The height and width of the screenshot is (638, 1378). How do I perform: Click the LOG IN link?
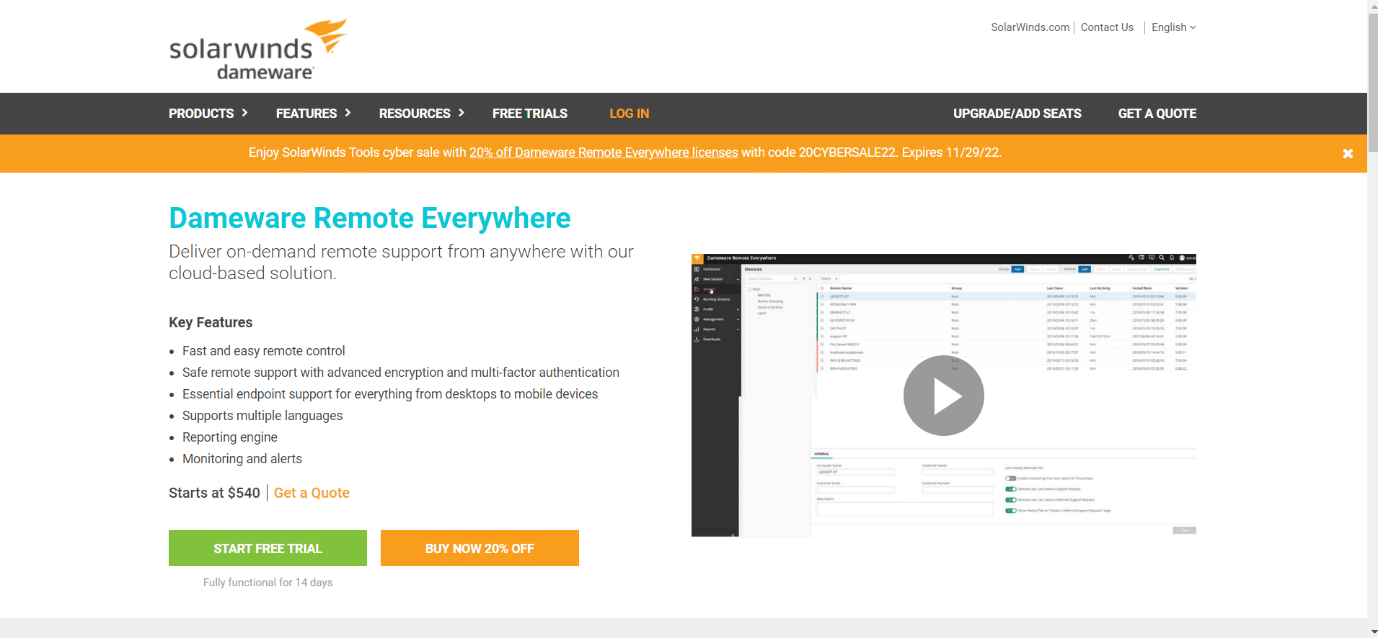click(x=629, y=113)
